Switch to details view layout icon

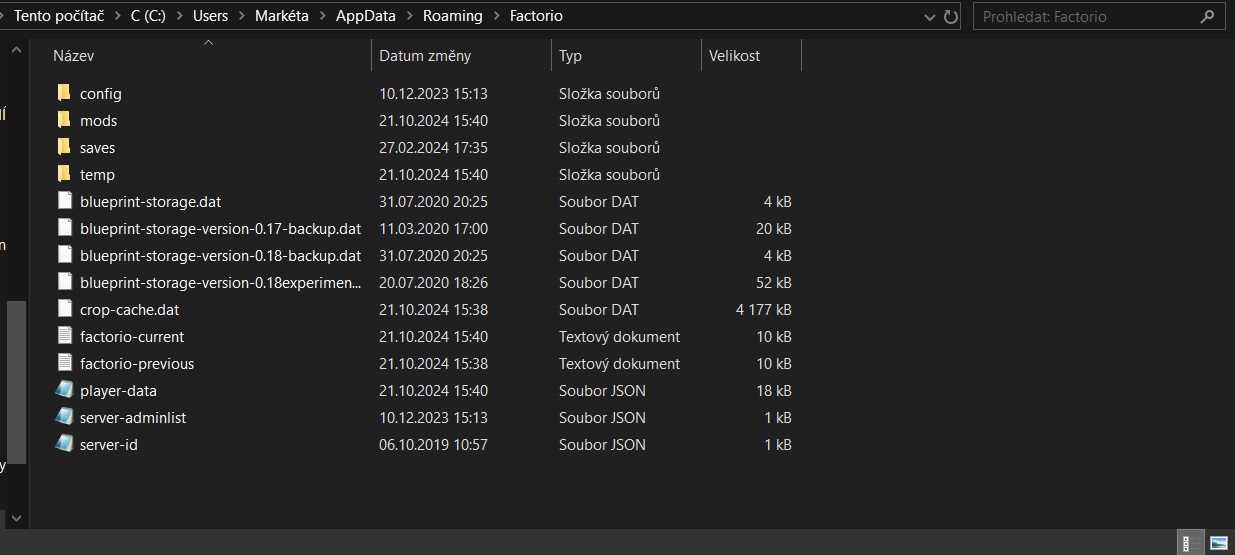[x=1192, y=544]
